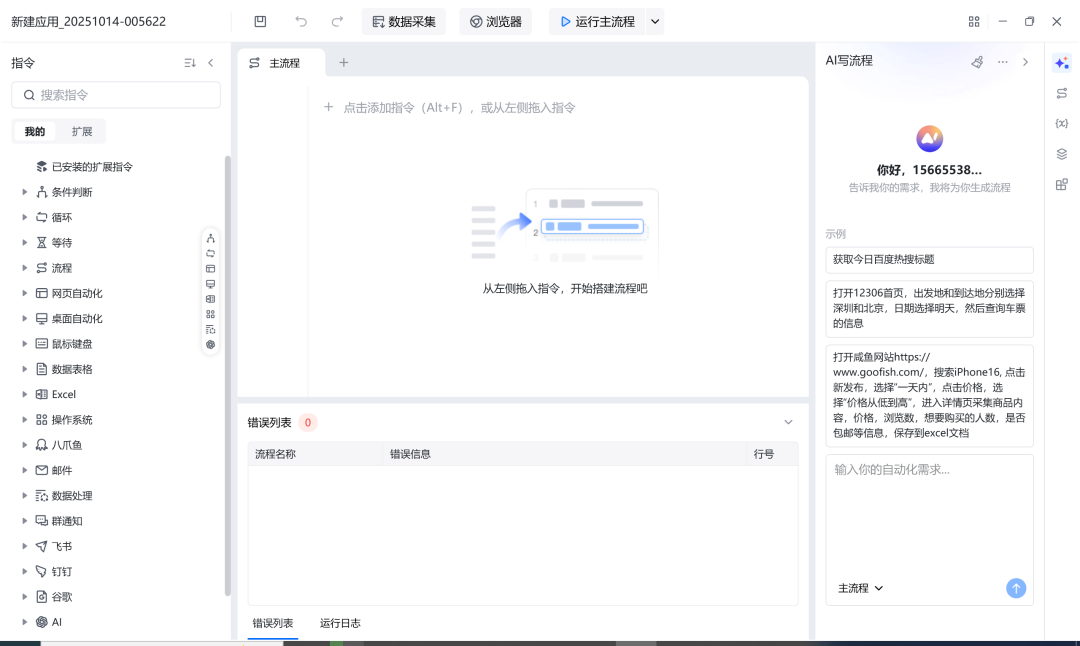Viewport: 1080px width, 646px height.
Task: Collapse the commands panel with chevron
Action: coord(211,63)
